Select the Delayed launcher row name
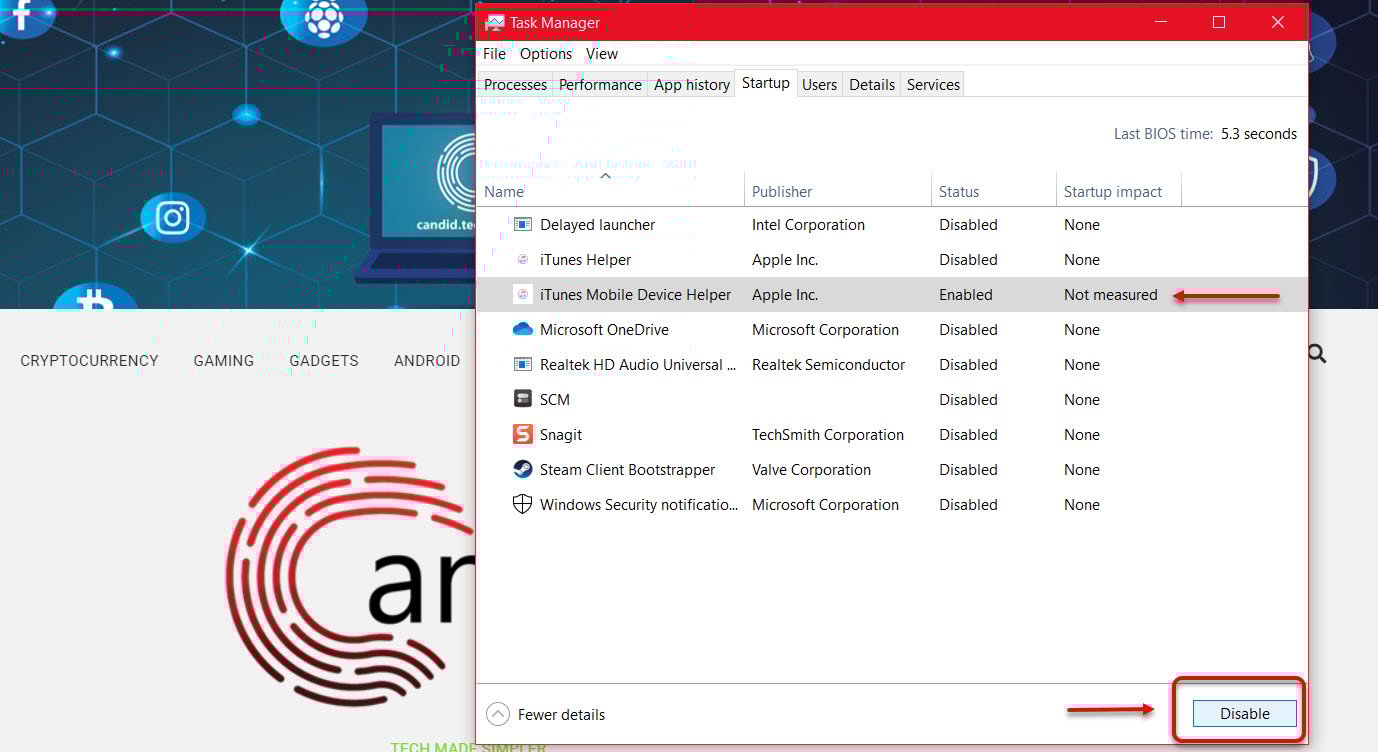This screenshot has height=752, width=1378. [598, 225]
